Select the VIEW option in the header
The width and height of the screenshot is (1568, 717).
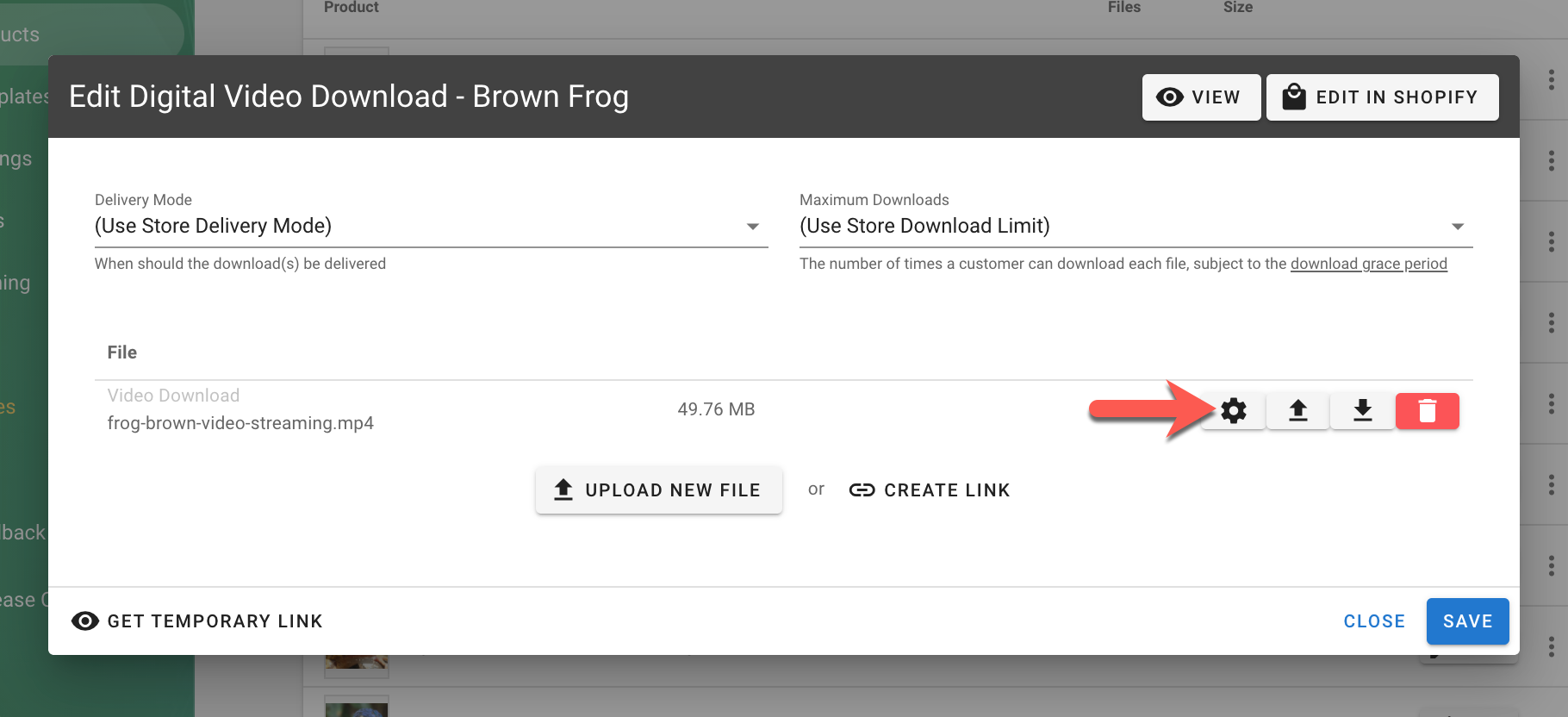pos(1200,97)
